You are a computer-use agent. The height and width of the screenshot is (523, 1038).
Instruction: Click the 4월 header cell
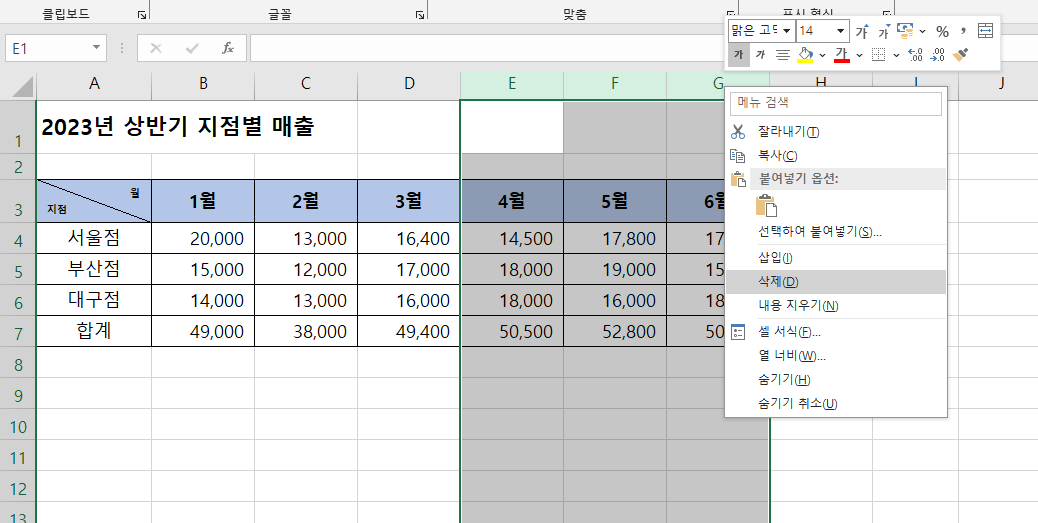tap(512, 201)
